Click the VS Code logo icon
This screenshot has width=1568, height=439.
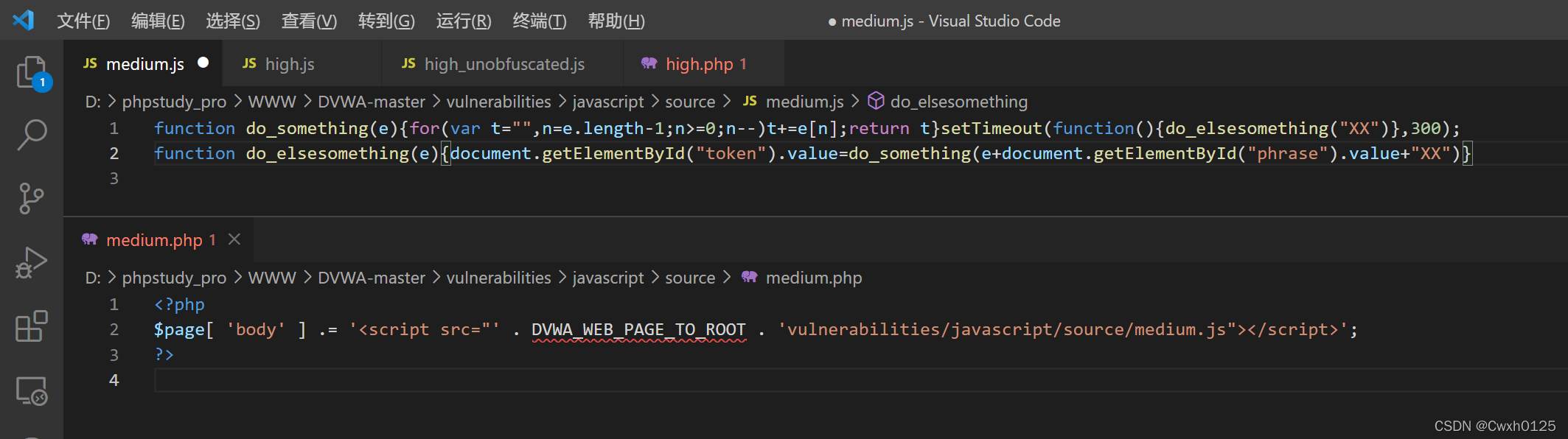pyautogui.click(x=24, y=20)
